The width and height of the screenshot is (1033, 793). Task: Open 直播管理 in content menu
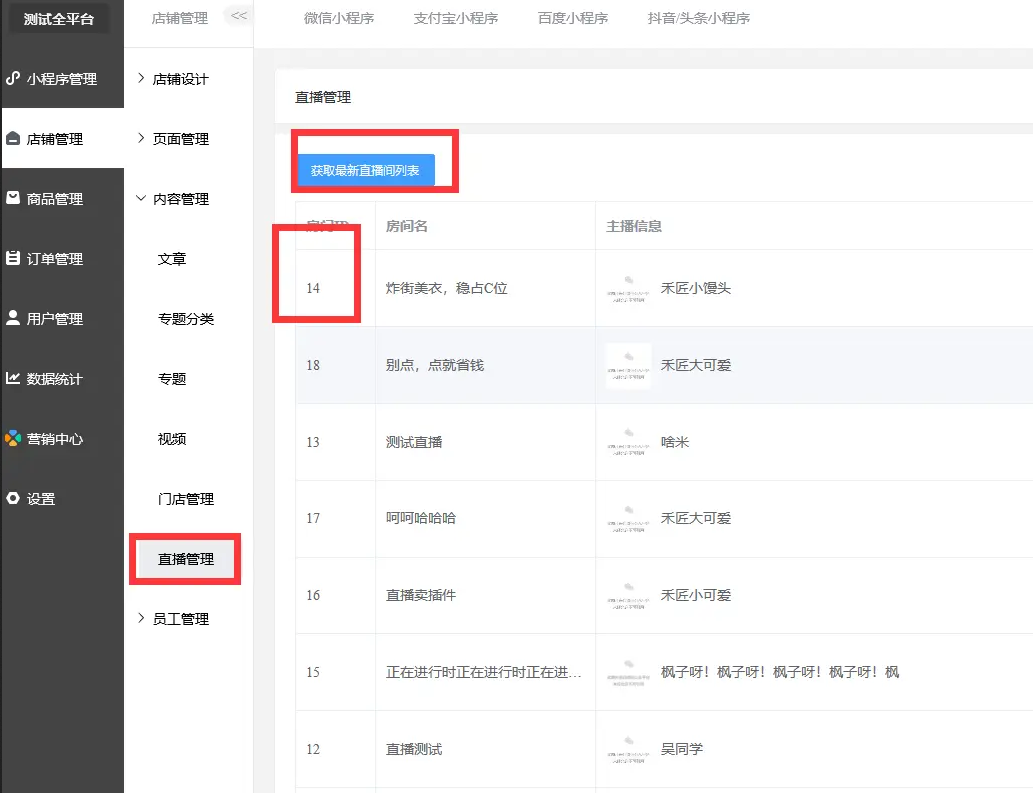(x=186, y=559)
